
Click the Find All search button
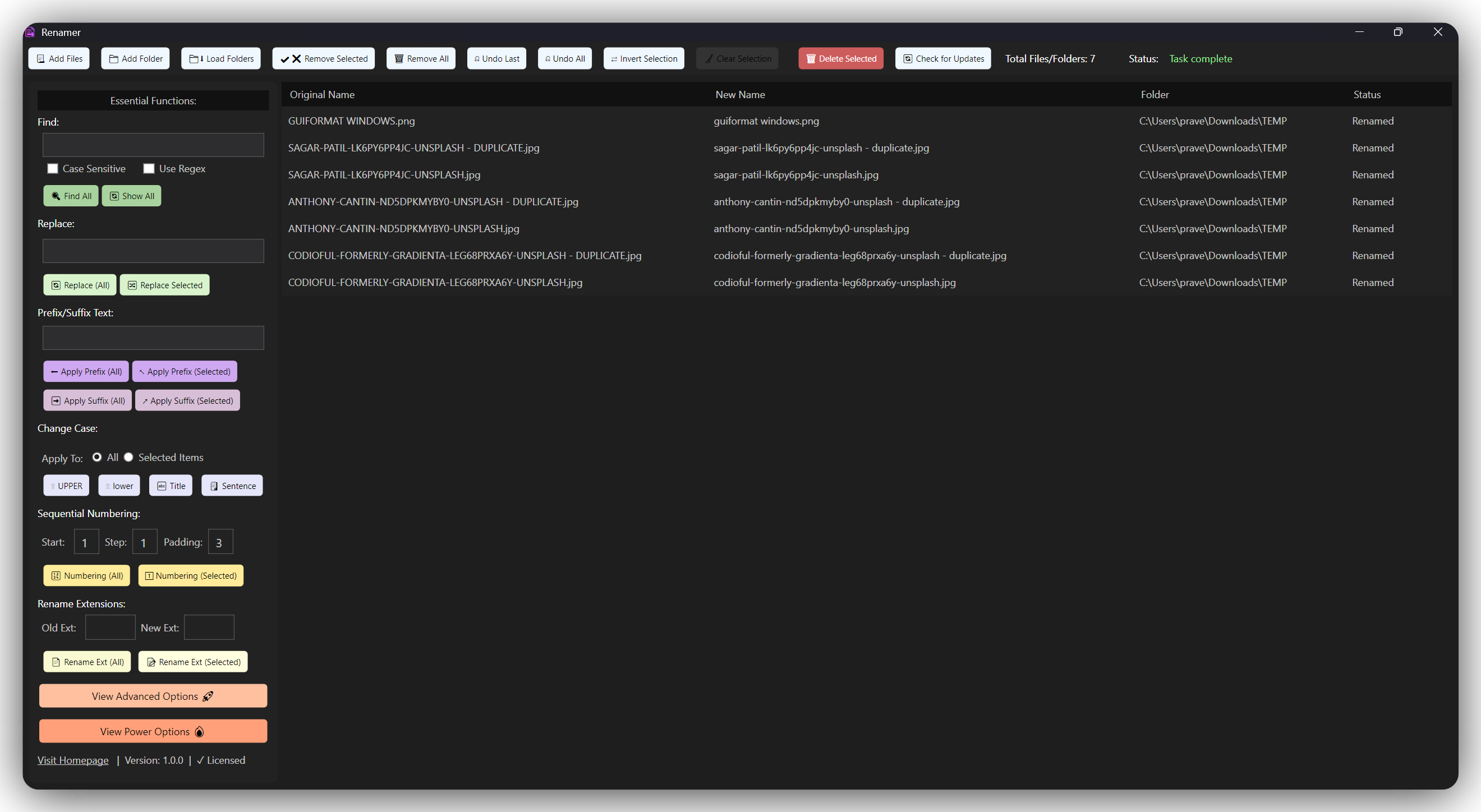(x=71, y=195)
